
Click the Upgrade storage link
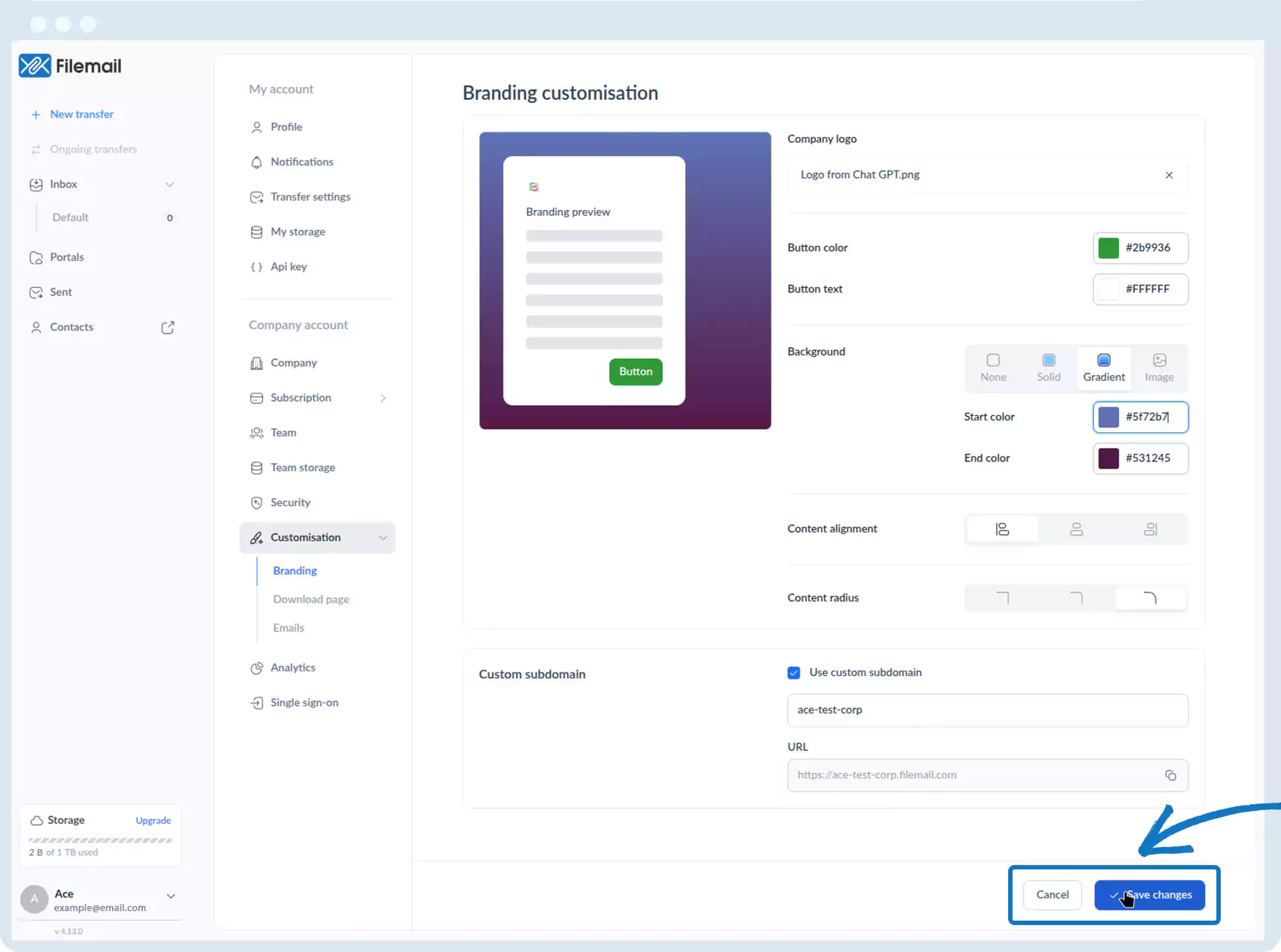[153, 820]
